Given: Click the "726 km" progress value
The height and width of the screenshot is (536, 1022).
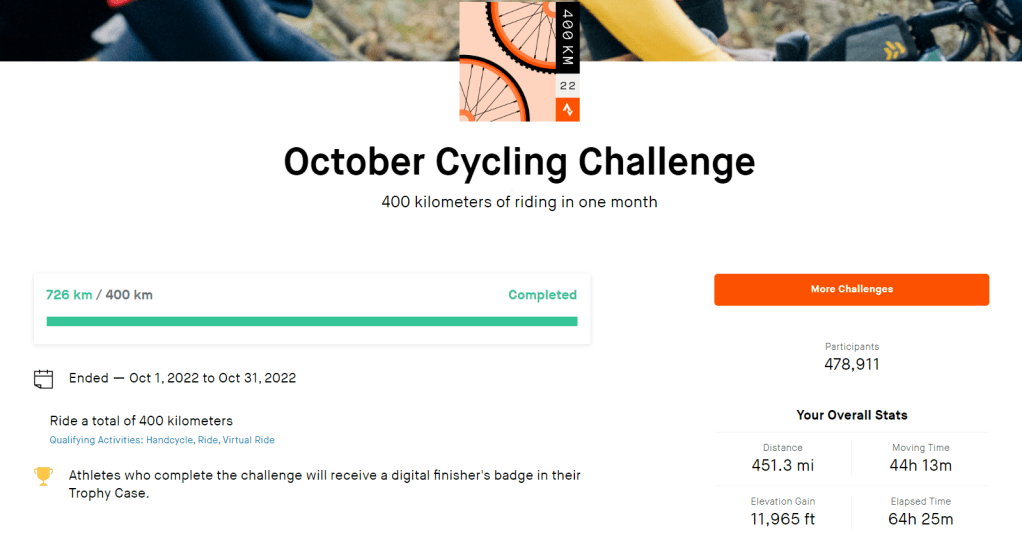Looking at the screenshot, I should 69,295.
